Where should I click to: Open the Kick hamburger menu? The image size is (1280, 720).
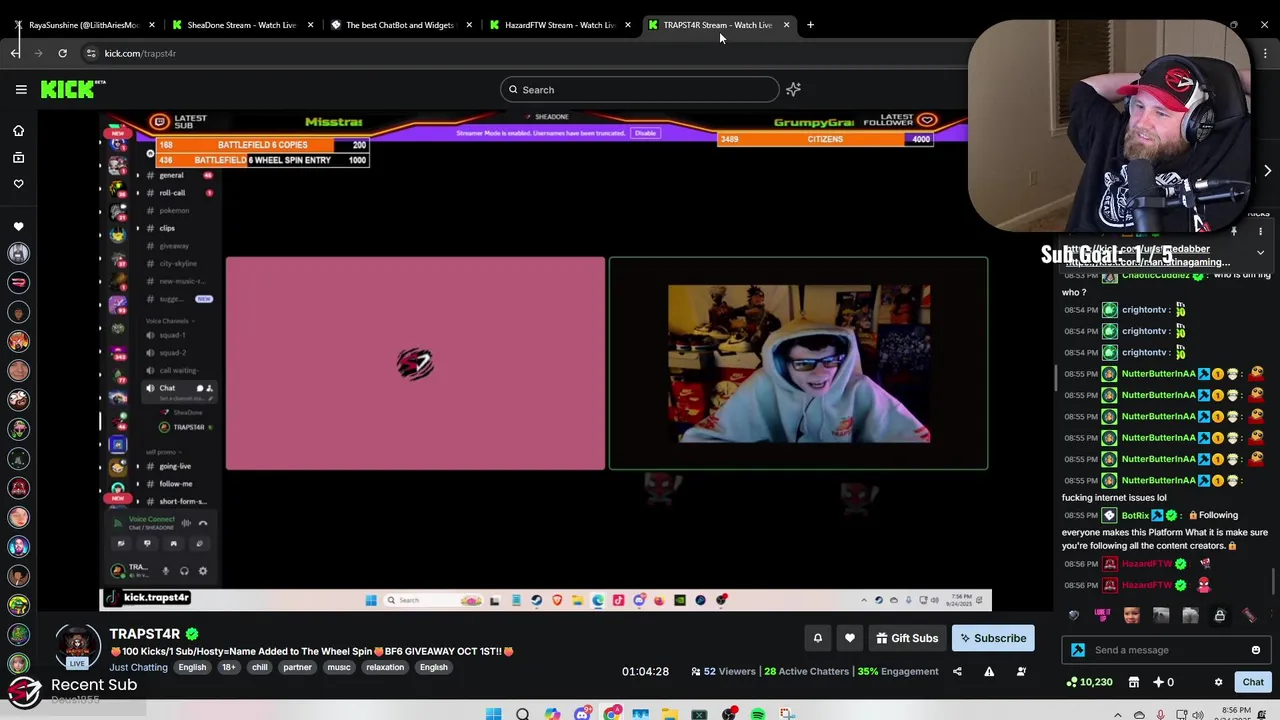pos(21,90)
